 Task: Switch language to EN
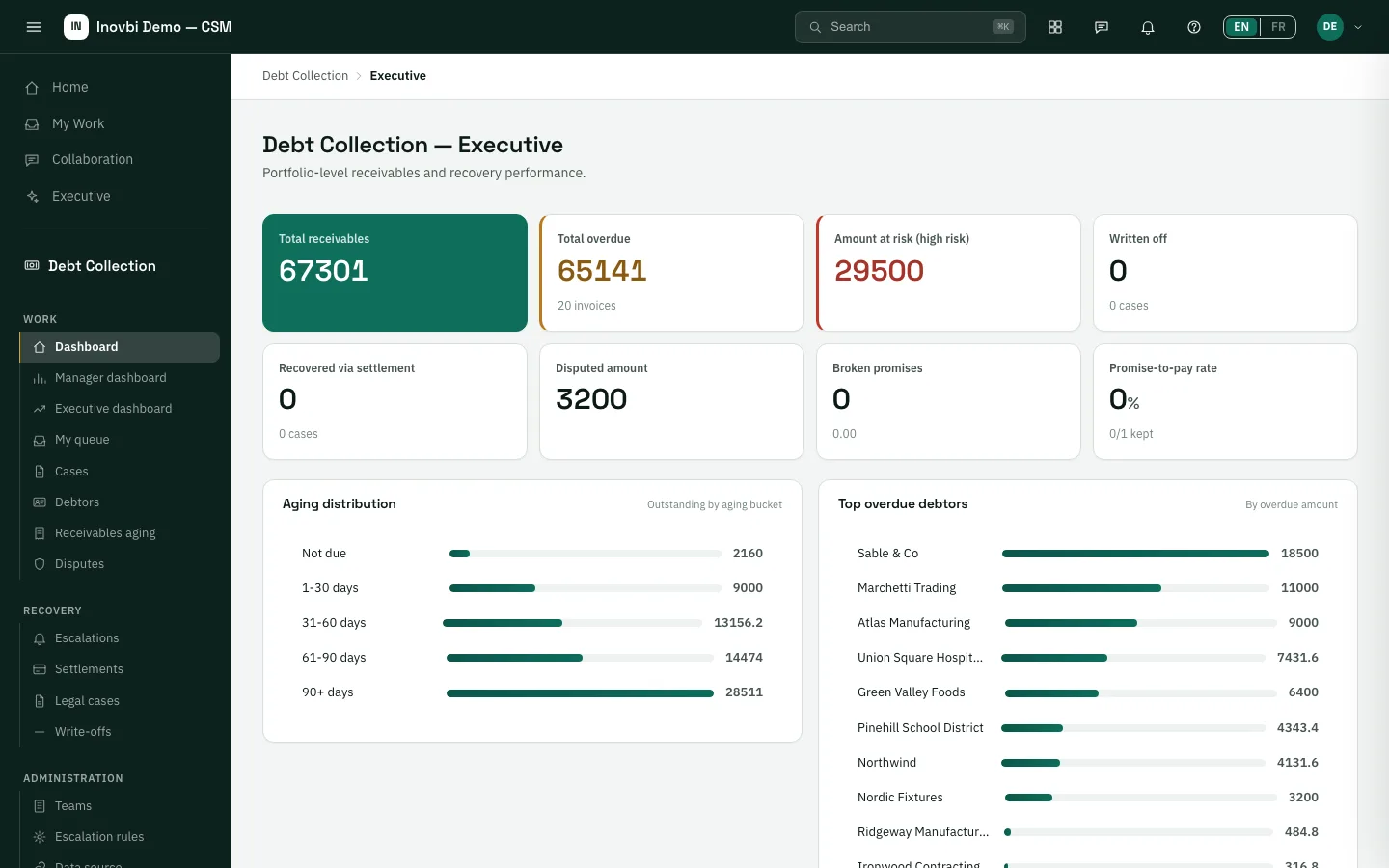coord(1241,27)
